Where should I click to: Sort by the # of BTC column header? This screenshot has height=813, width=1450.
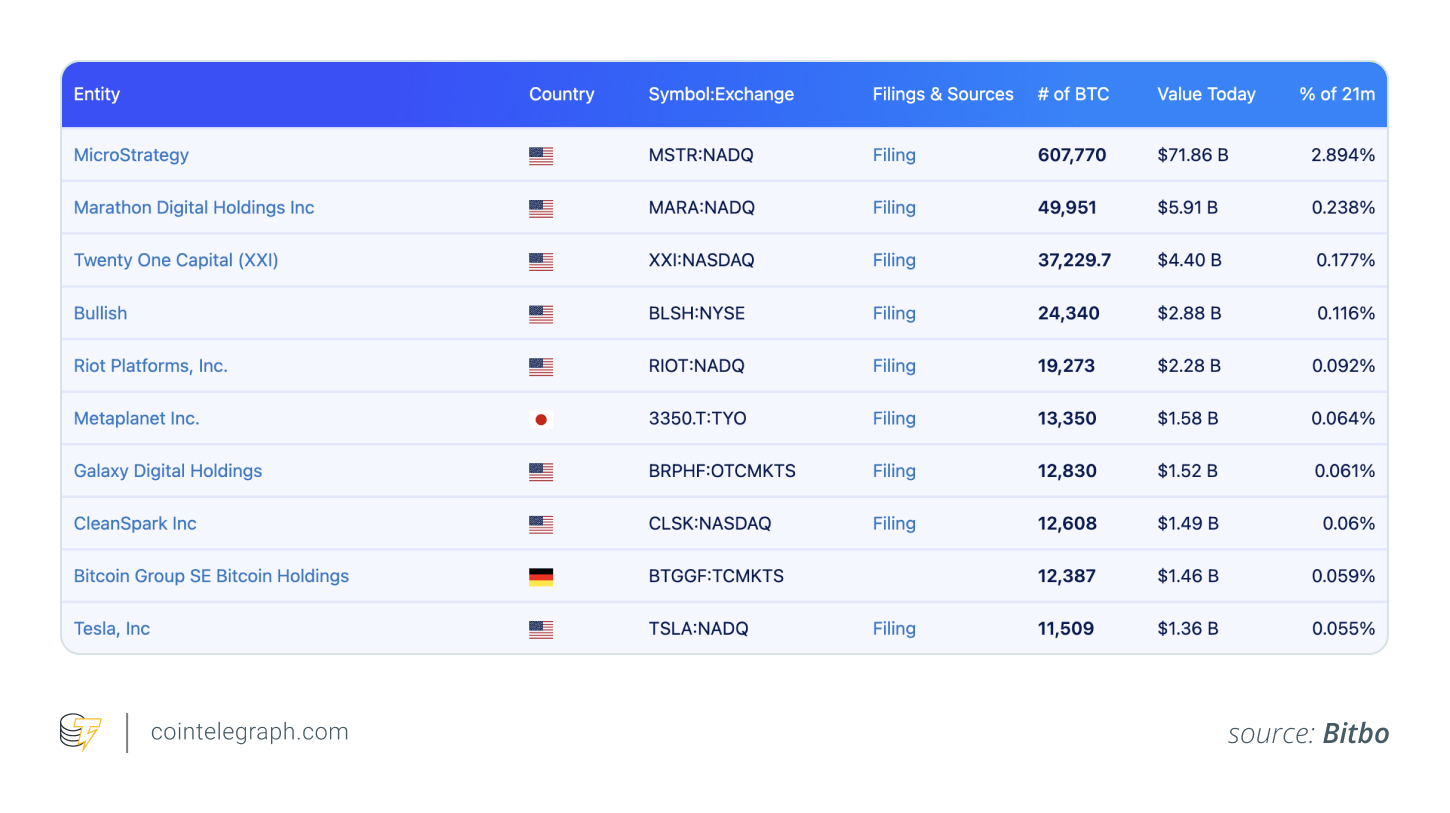1073,94
